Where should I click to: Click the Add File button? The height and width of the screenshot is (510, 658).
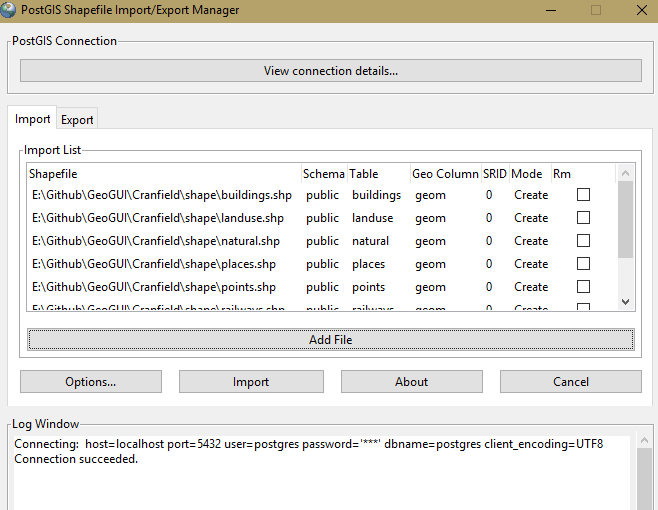tap(331, 340)
